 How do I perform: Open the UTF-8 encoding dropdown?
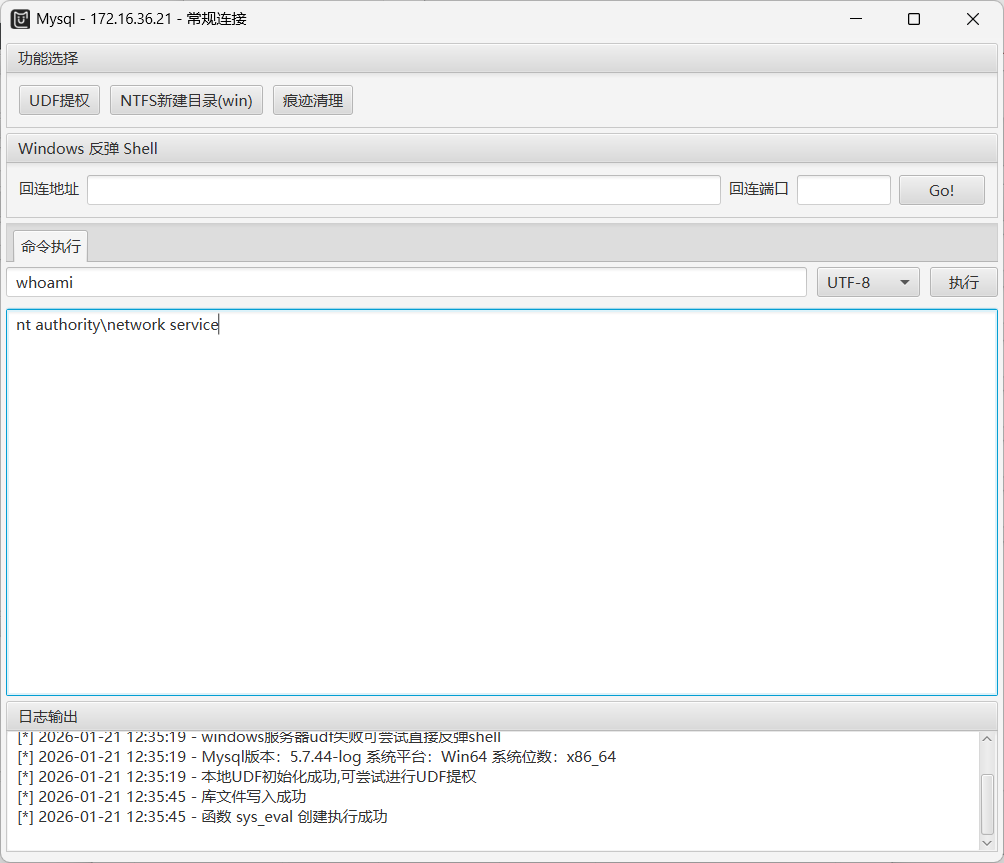pyautogui.click(x=868, y=282)
